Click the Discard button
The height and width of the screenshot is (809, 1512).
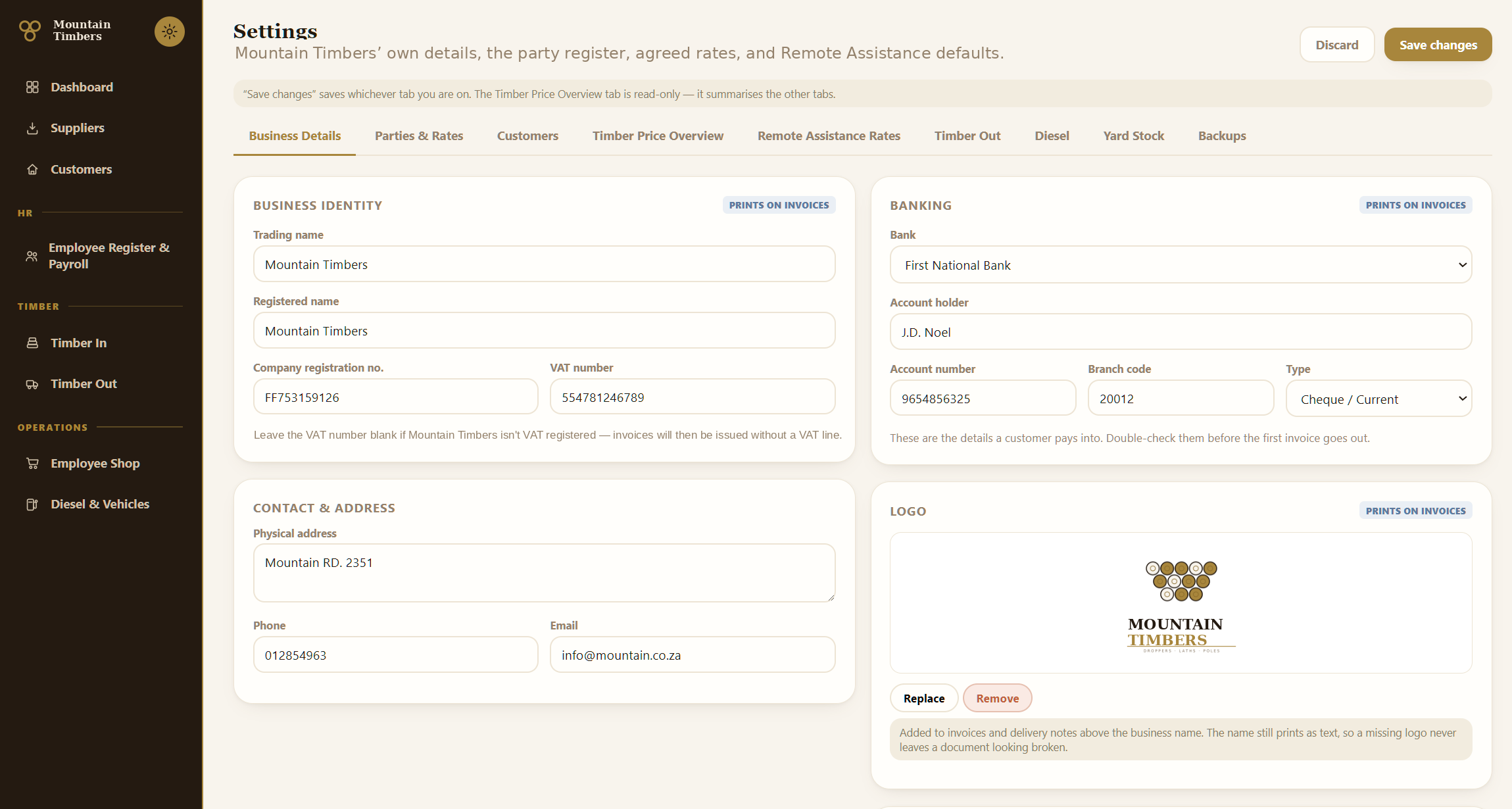click(1336, 45)
